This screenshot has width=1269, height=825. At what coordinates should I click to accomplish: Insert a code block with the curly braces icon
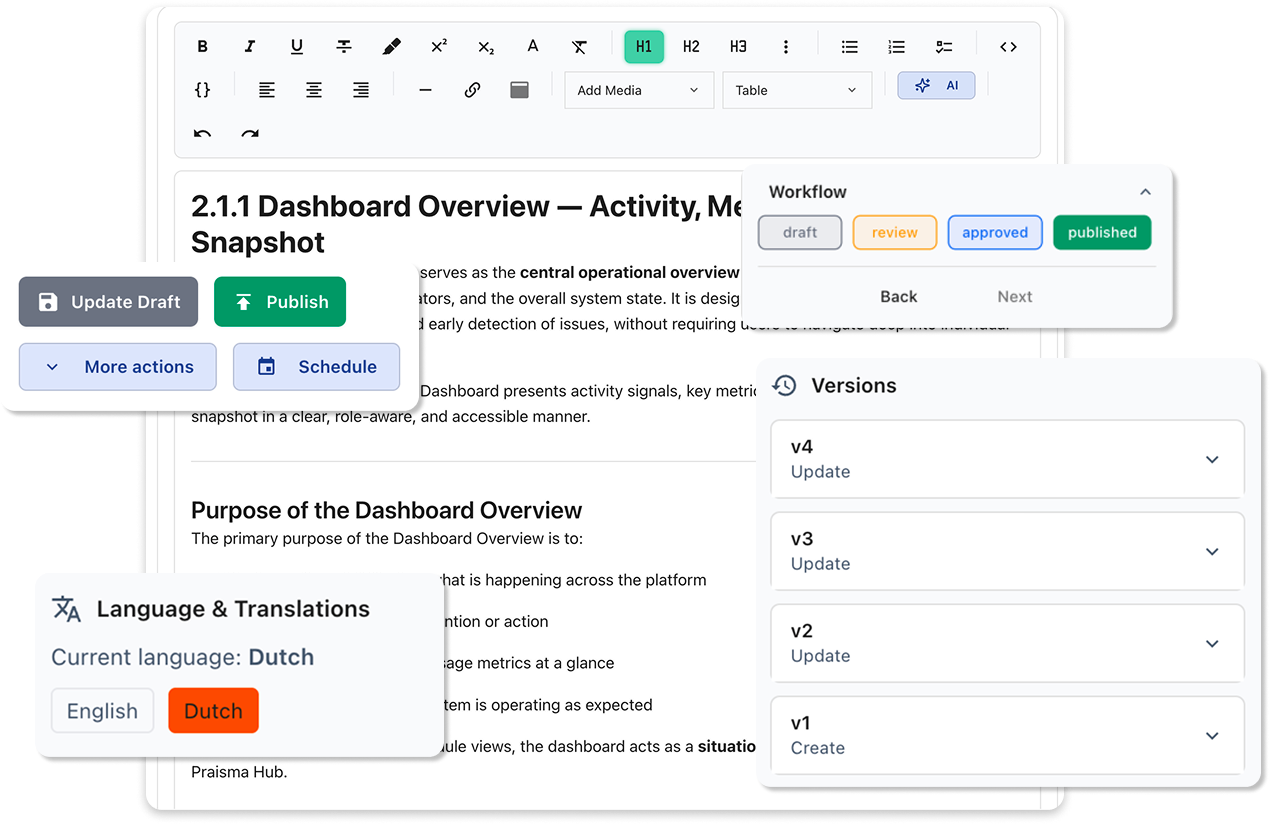click(x=203, y=90)
